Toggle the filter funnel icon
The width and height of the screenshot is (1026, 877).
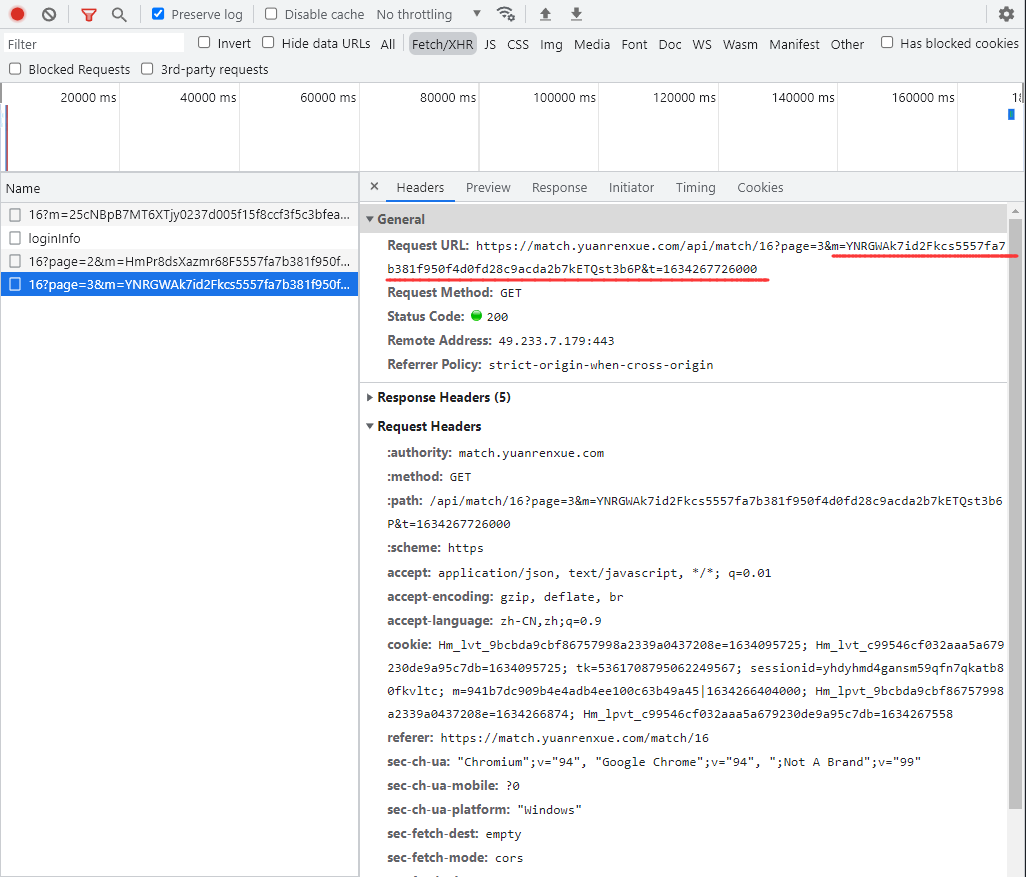(89, 14)
